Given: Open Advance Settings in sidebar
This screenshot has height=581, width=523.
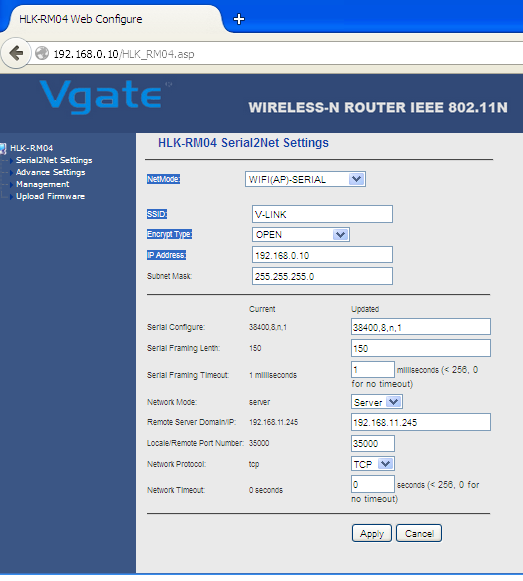Looking at the screenshot, I should point(50,172).
